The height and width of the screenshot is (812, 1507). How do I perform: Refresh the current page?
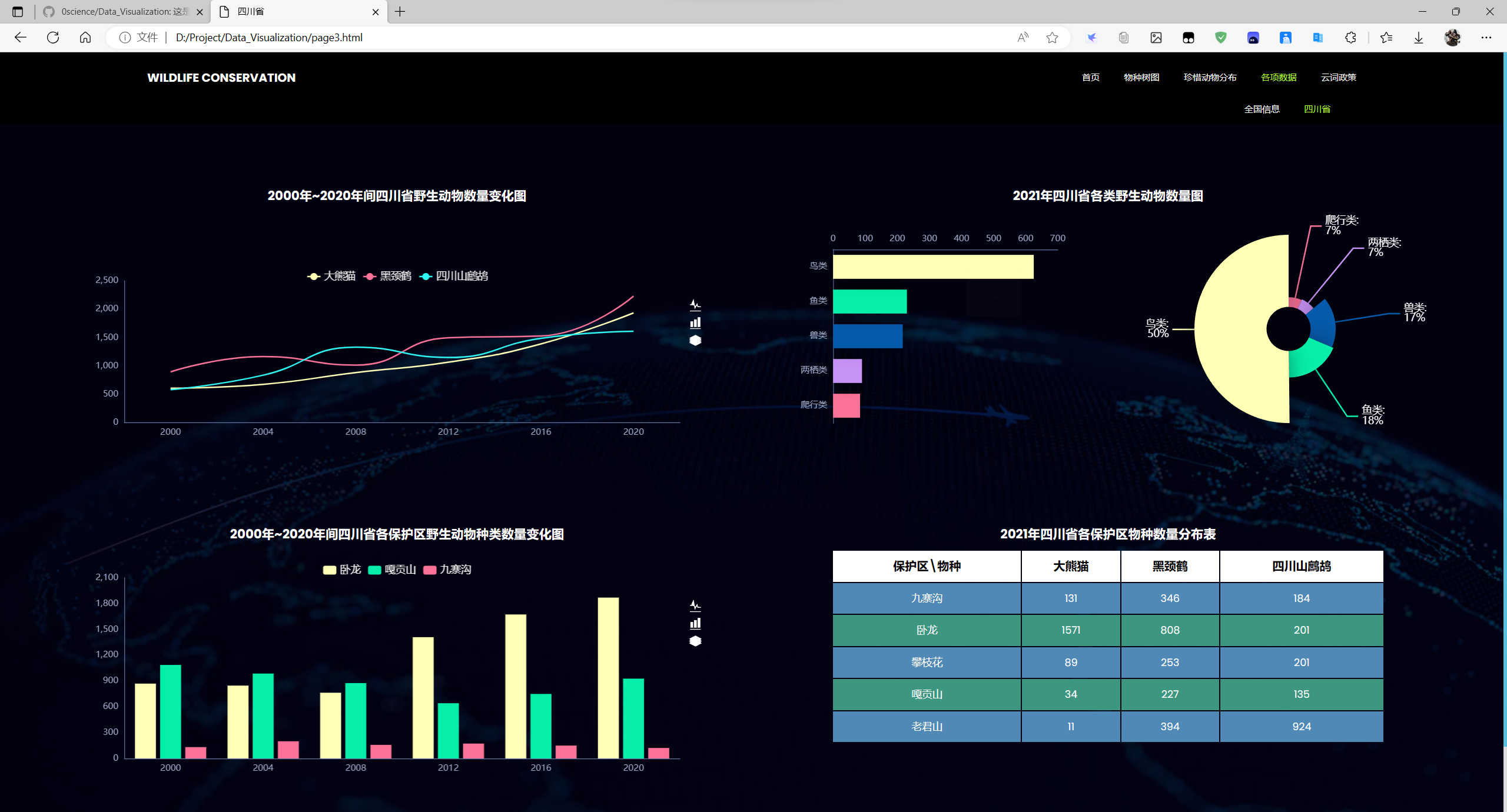click(x=53, y=38)
